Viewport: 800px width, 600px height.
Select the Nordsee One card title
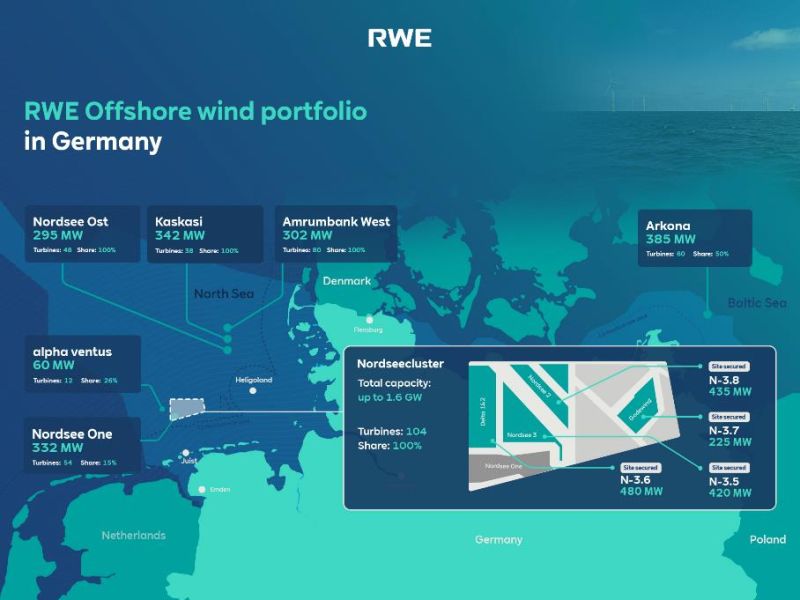(x=72, y=434)
